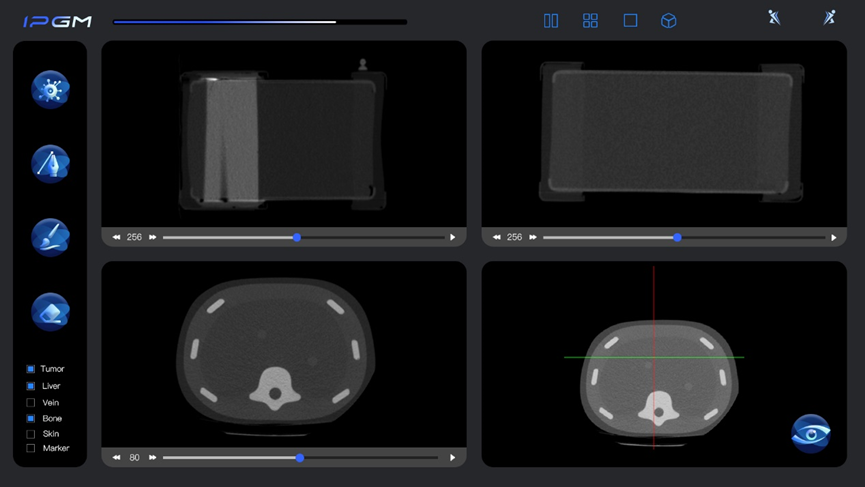Open the 3D cube view

669,21
